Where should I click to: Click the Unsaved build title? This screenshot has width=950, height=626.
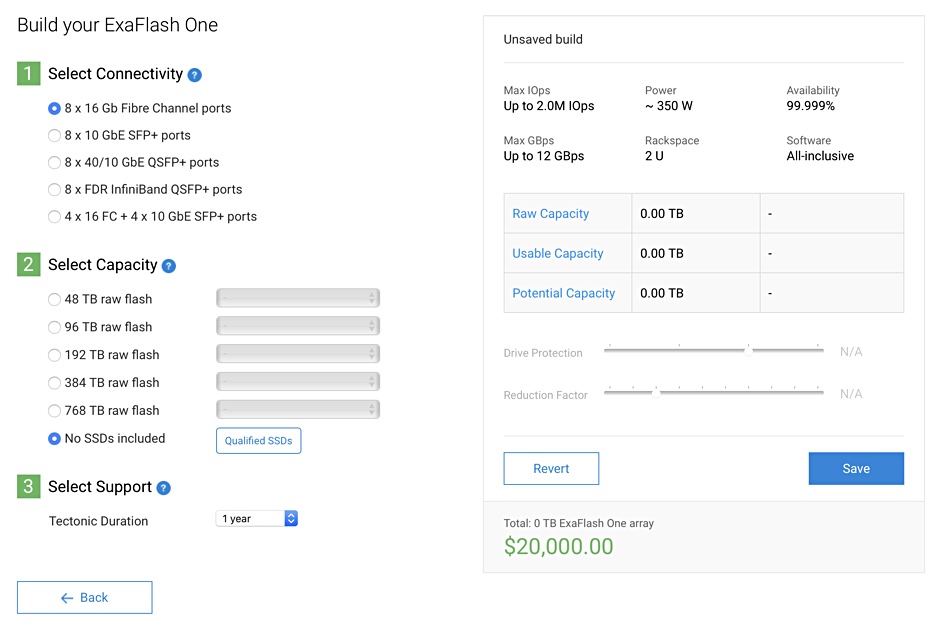(543, 39)
